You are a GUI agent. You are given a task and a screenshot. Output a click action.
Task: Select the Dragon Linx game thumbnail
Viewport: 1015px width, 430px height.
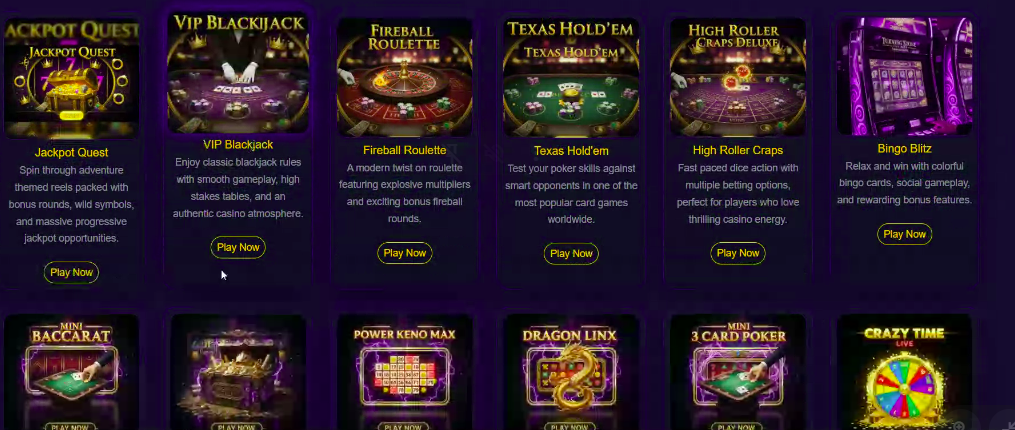571,372
